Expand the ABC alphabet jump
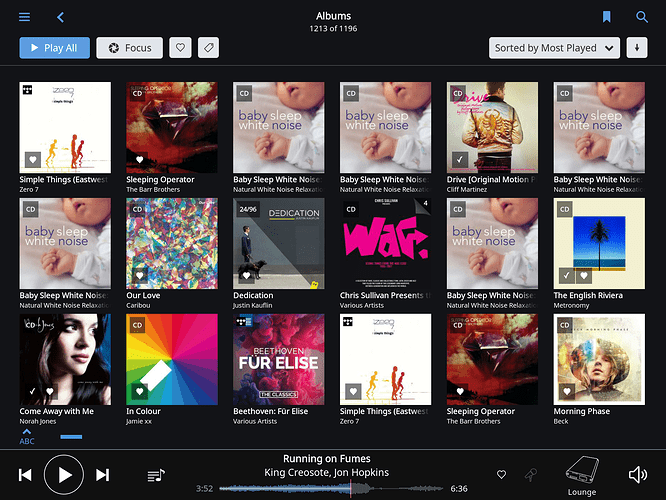Image resolution: width=666 pixels, height=500 pixels. 27,437
